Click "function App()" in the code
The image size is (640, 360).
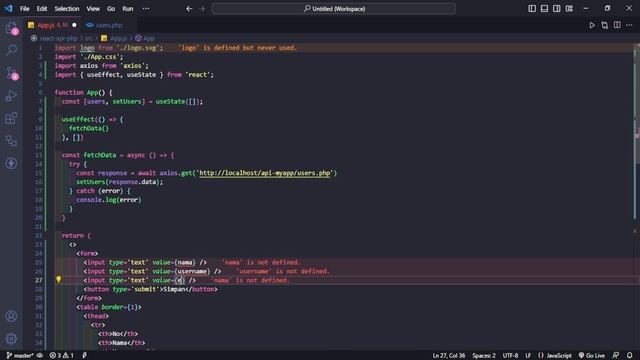(80, 93)
